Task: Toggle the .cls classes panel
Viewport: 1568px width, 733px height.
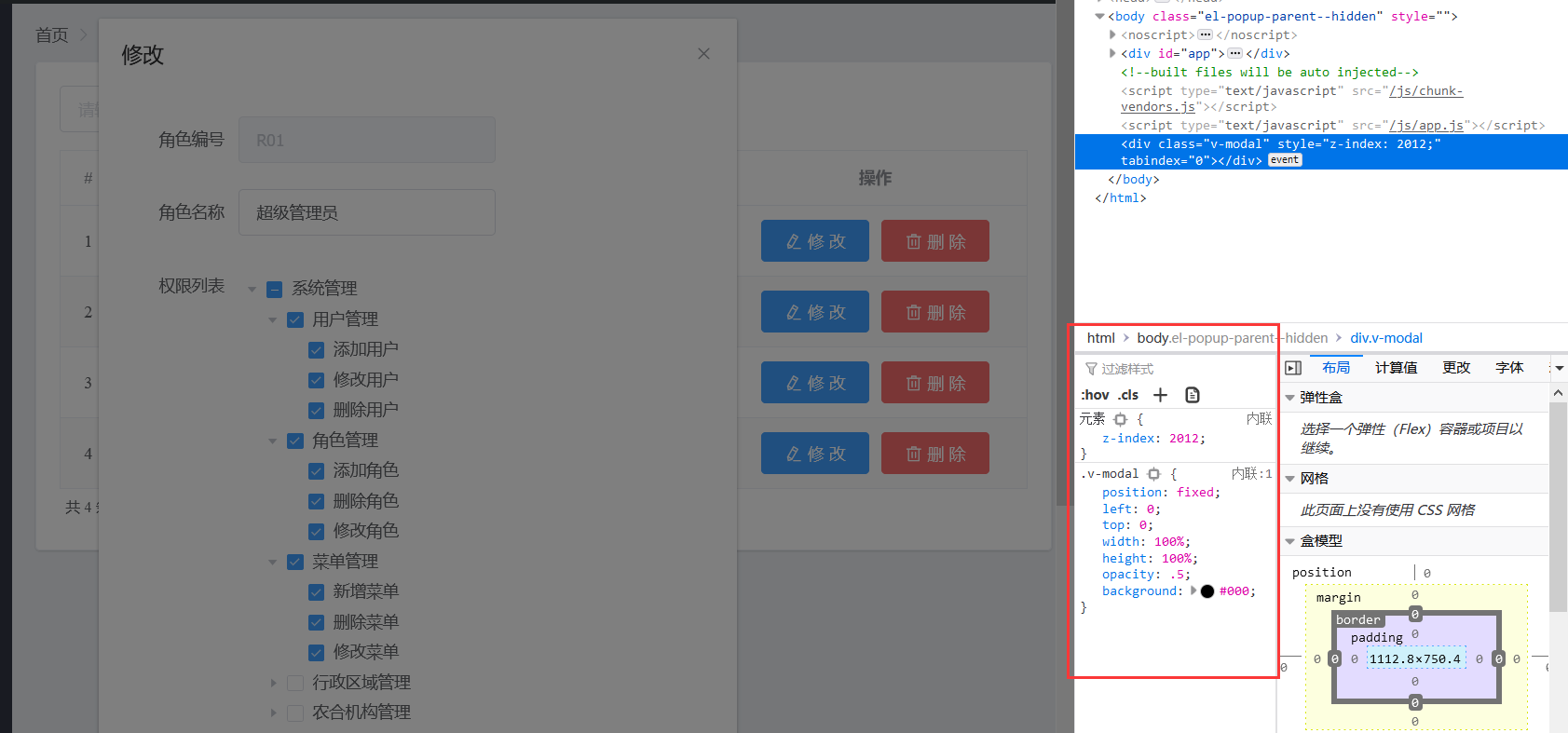Action: coord(1128,395)
